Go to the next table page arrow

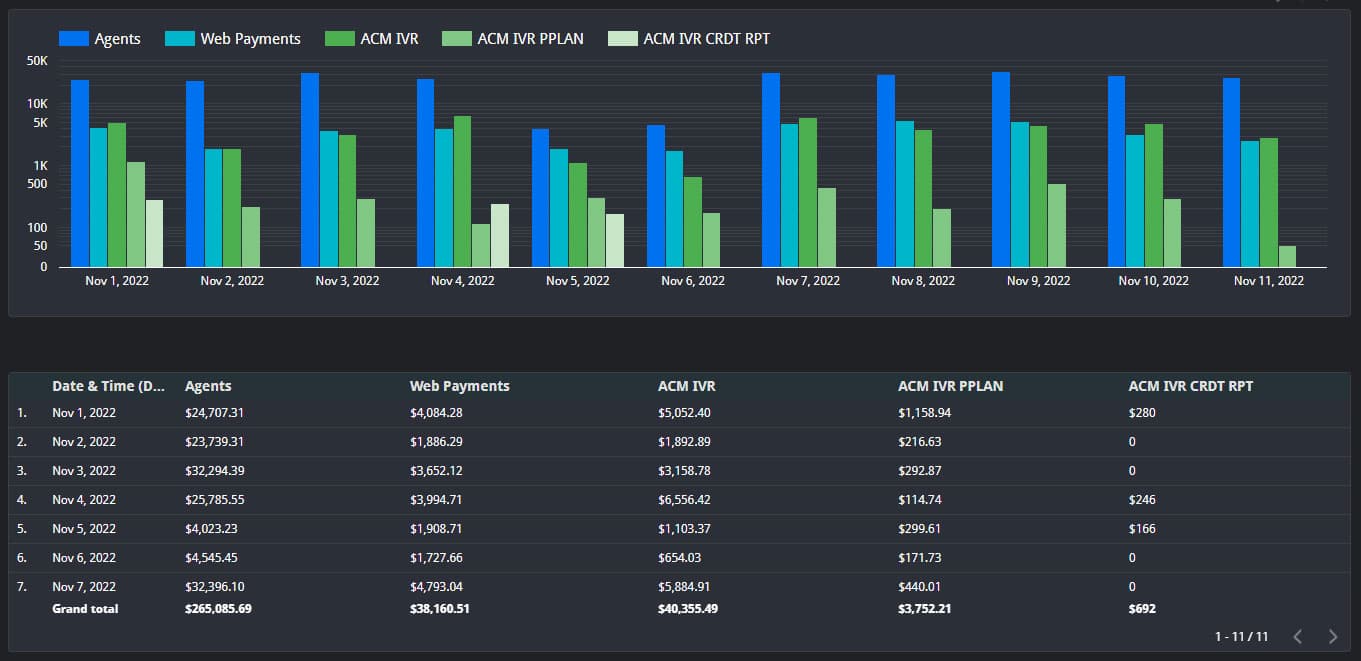[1332, 636]
